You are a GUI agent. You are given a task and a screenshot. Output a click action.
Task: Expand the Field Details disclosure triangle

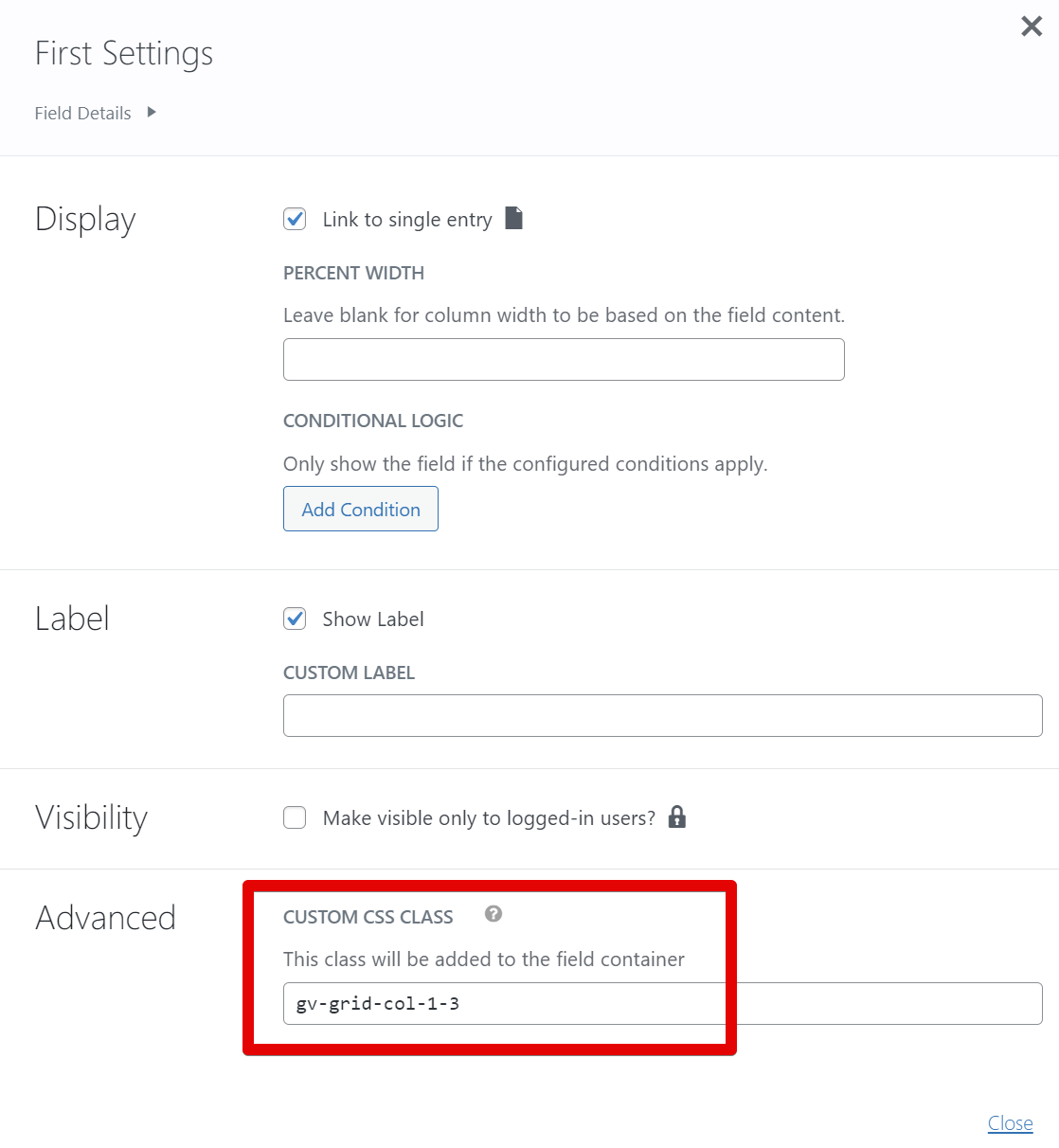[152, 112]
